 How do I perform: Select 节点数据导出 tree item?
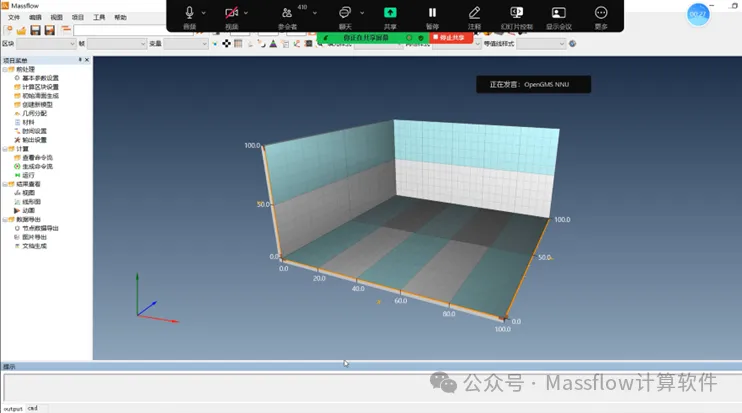click(x=41, y=228)
